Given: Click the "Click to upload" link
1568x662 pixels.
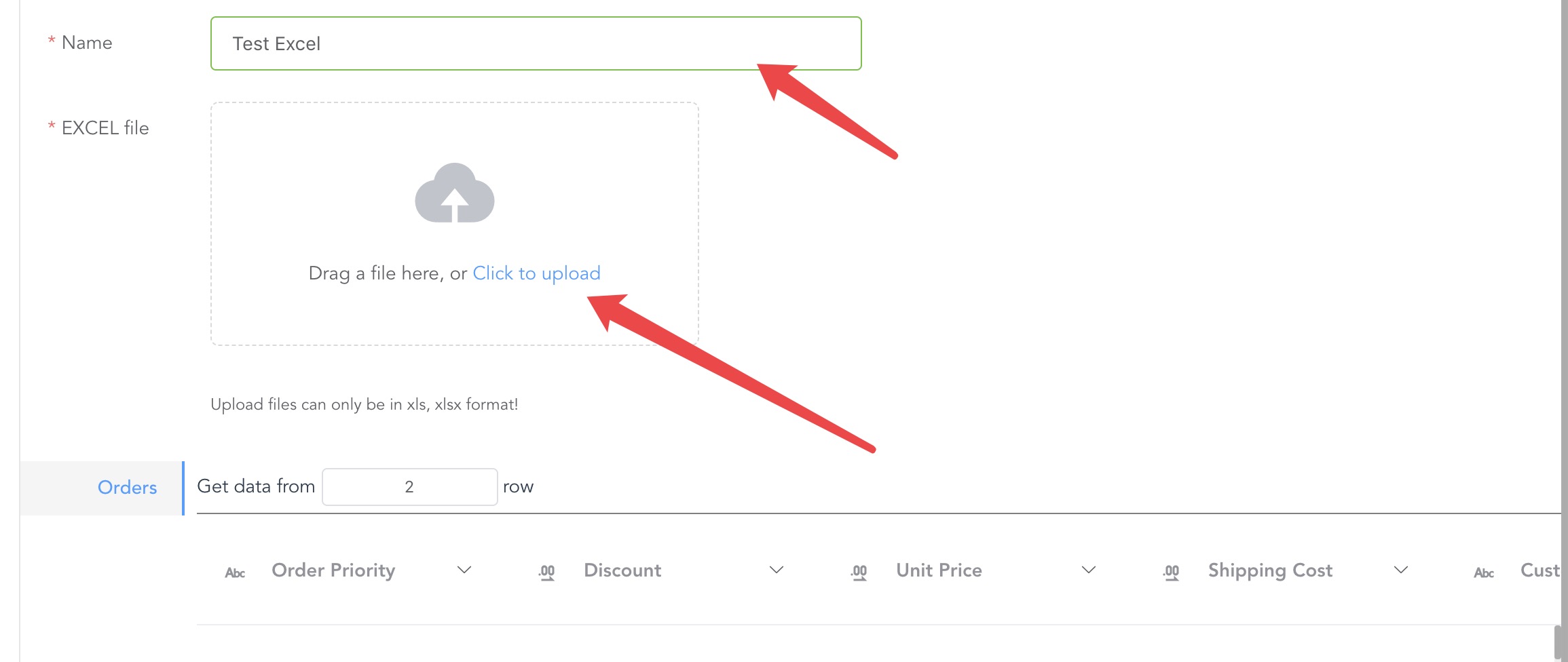Looking at the screenshot, I should coord(536,273).
